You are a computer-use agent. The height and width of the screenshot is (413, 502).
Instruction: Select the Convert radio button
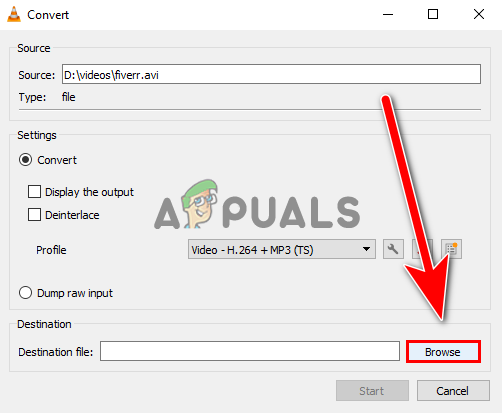[25, 160]
